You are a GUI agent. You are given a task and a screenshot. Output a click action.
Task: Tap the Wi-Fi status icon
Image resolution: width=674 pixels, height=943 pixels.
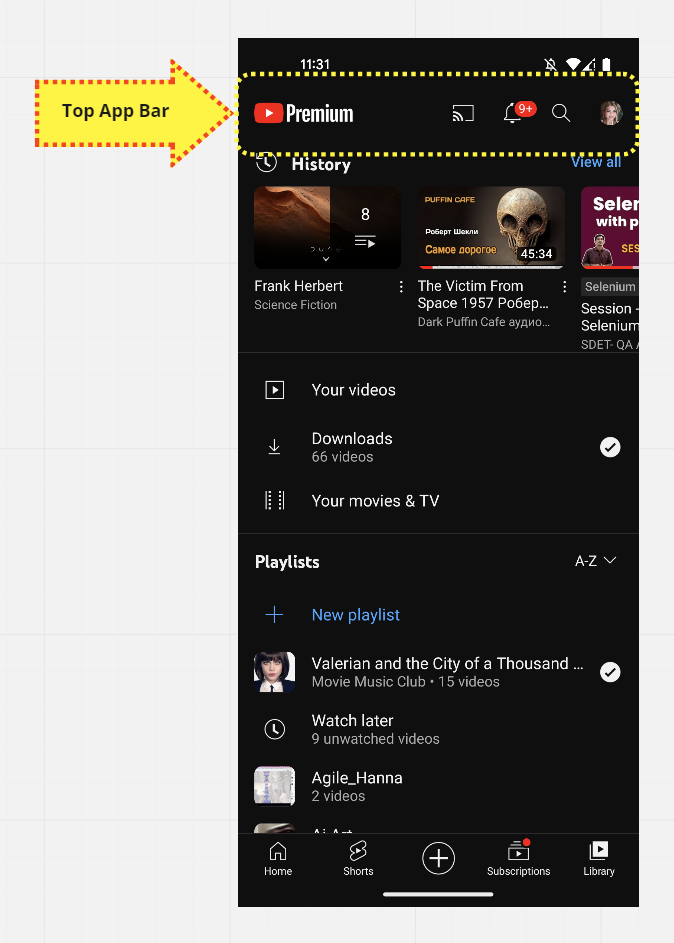(x=573, y=64)
